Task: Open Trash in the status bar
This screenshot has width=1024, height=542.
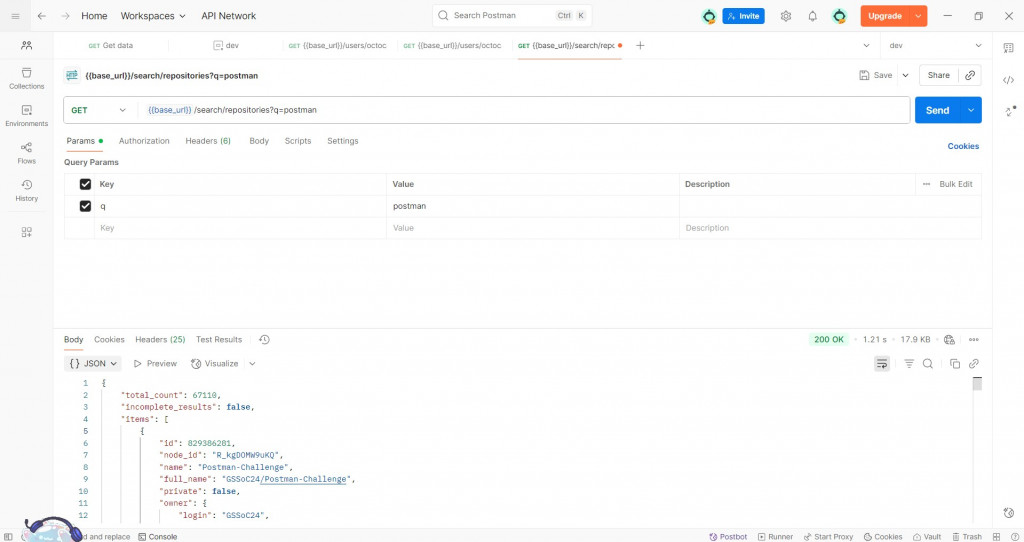Action: coord(967,537)
